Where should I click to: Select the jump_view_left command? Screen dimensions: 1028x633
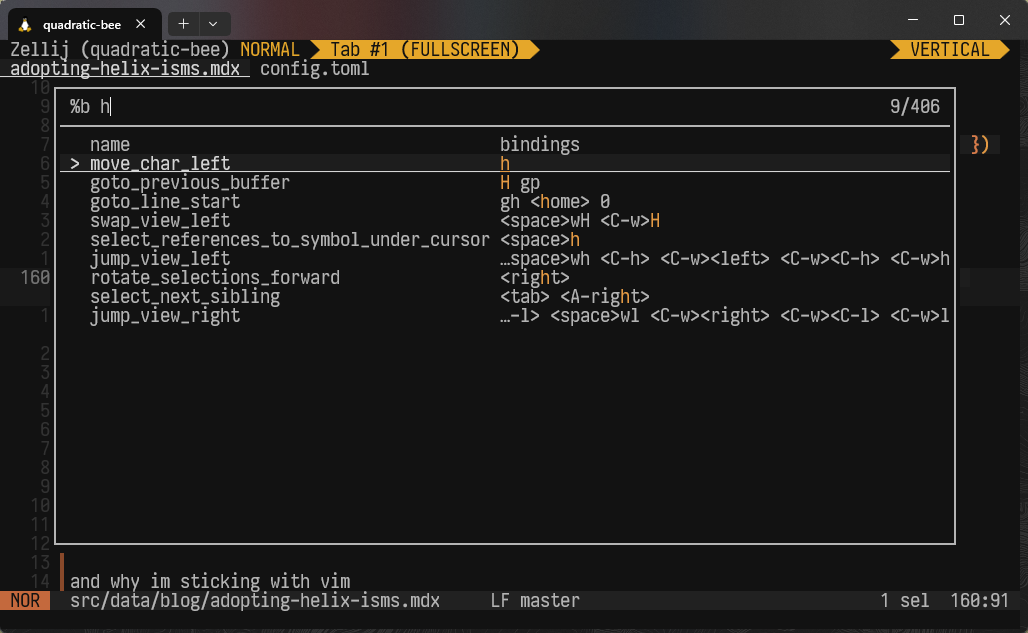(x=505, y=258)
